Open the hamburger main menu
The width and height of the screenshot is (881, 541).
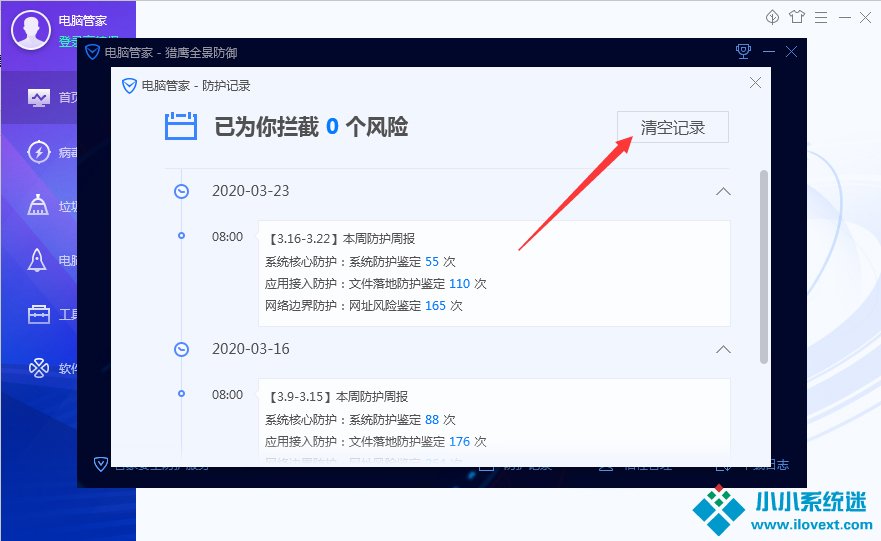coord(822,17)
